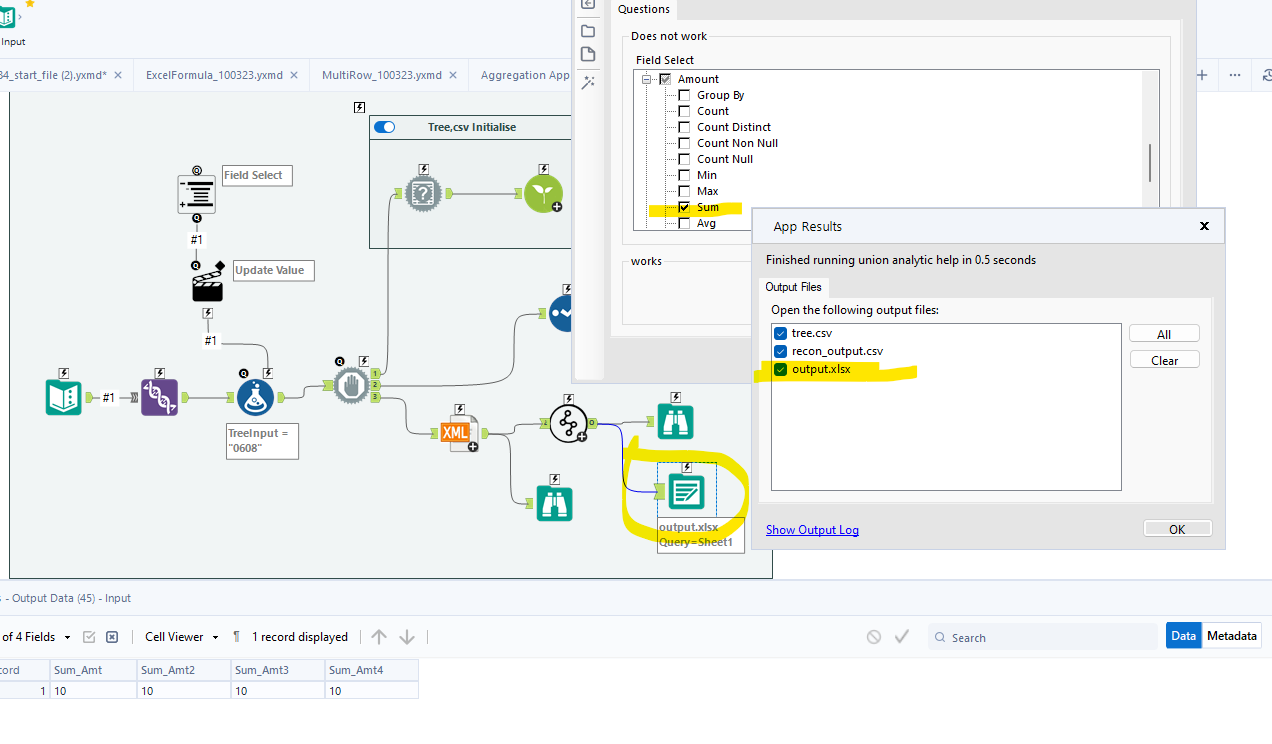The image size is (1272, 744).
Task: Open the Cell Viewer dropdown
Action: 180,636
